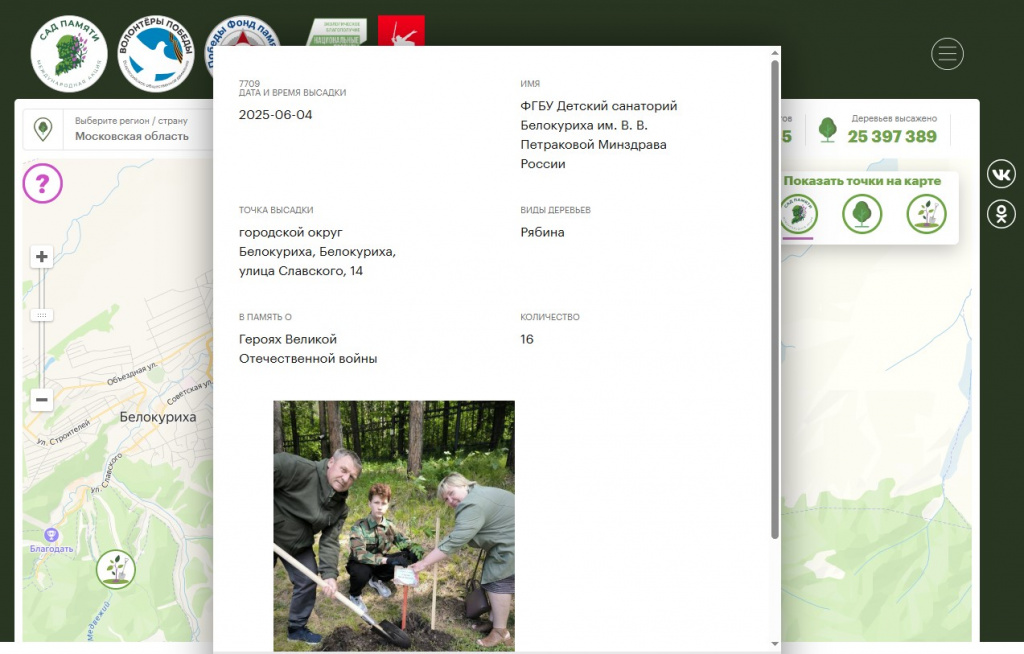
Task: Zoom out on the map
Action: pyautogui.click(x=42, y=399)
